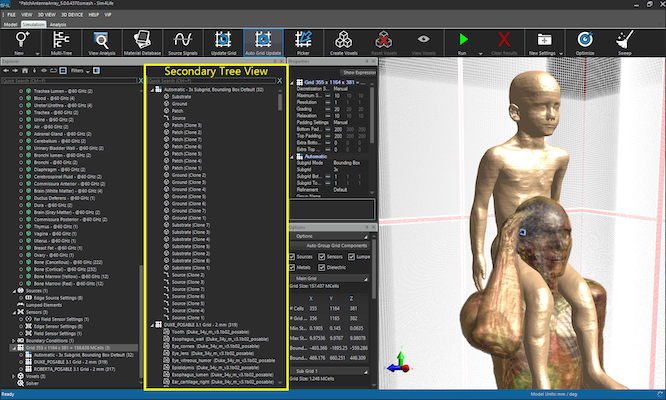Collapse the Sensors tree node

(14, 312)
